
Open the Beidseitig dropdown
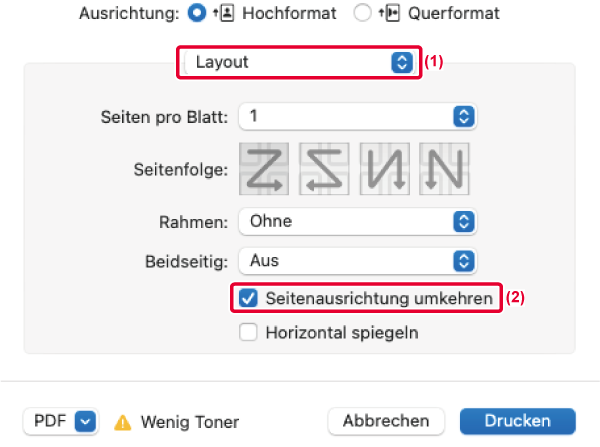(355, 261)
